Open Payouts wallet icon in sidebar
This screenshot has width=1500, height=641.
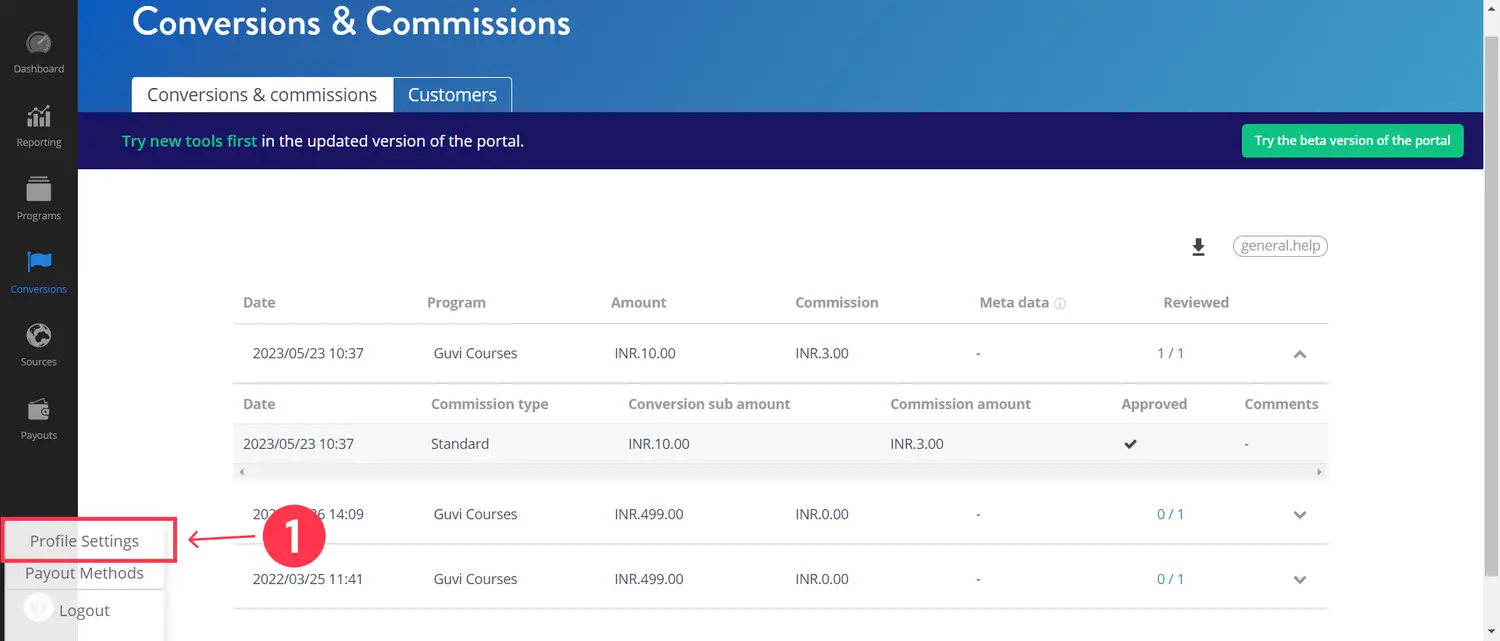coord(38,410)
